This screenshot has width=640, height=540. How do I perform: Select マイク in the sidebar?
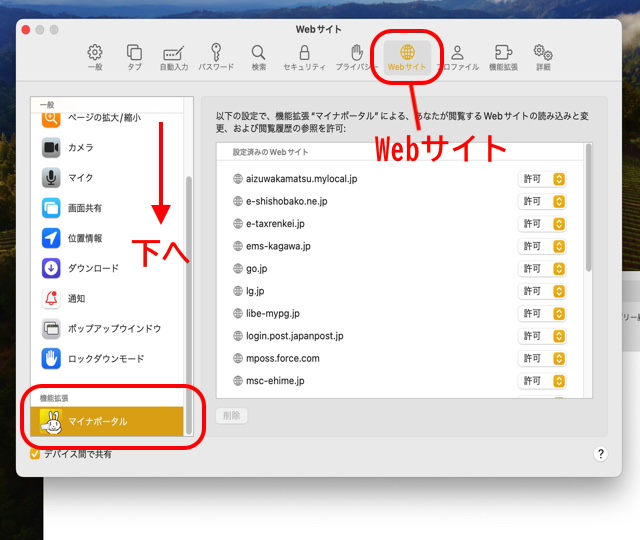coord(81,178)
